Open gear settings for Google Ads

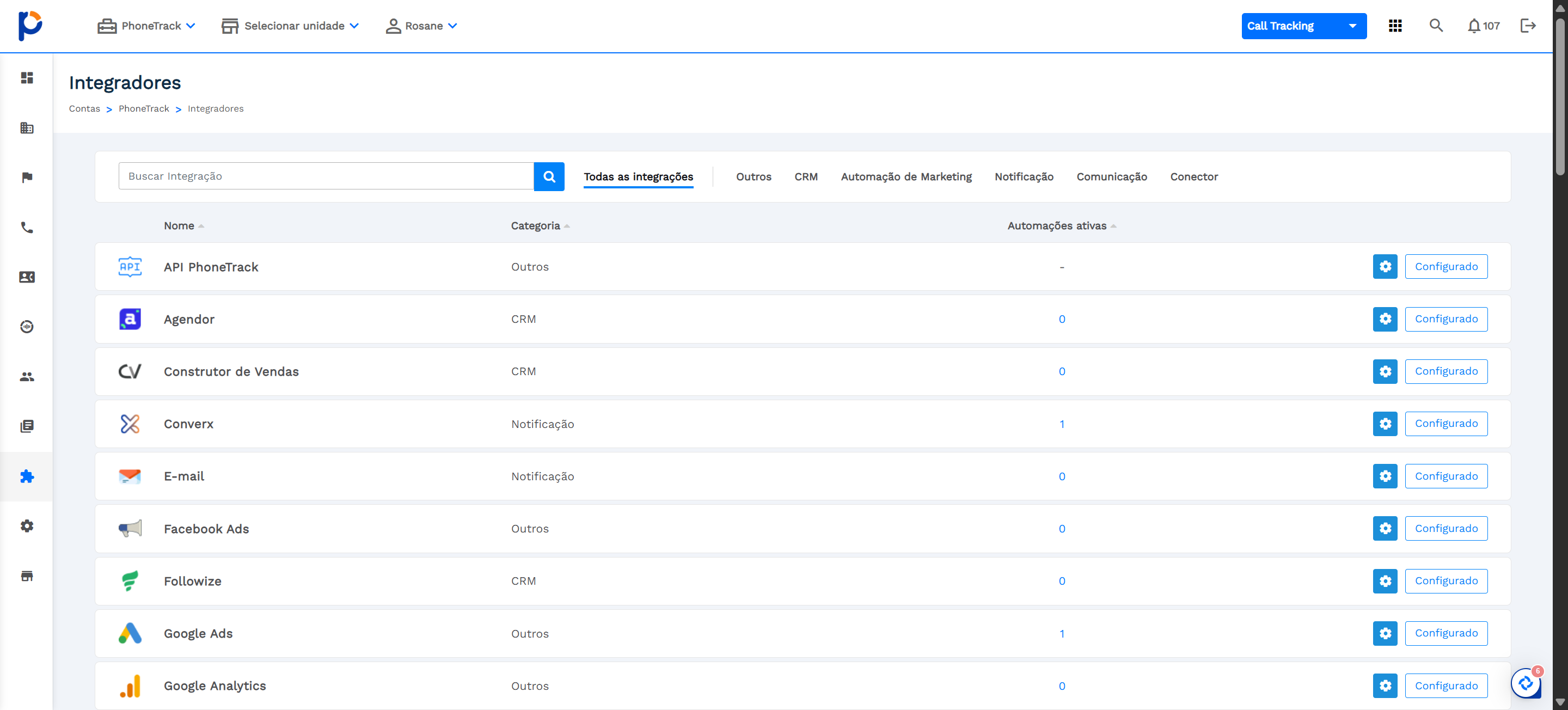coord(1385,633)
